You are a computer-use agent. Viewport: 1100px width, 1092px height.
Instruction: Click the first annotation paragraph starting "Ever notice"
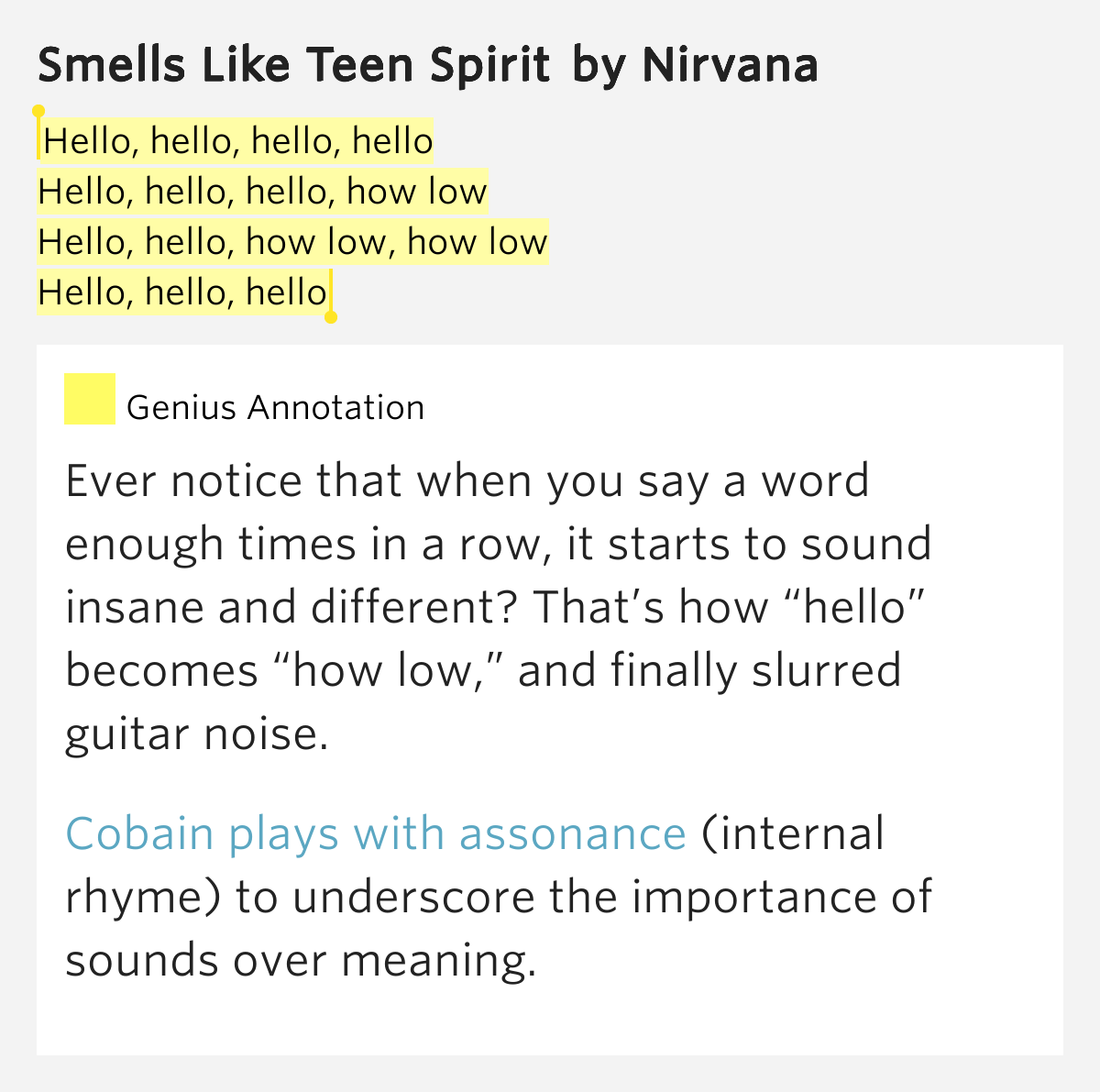click(499, 608)
